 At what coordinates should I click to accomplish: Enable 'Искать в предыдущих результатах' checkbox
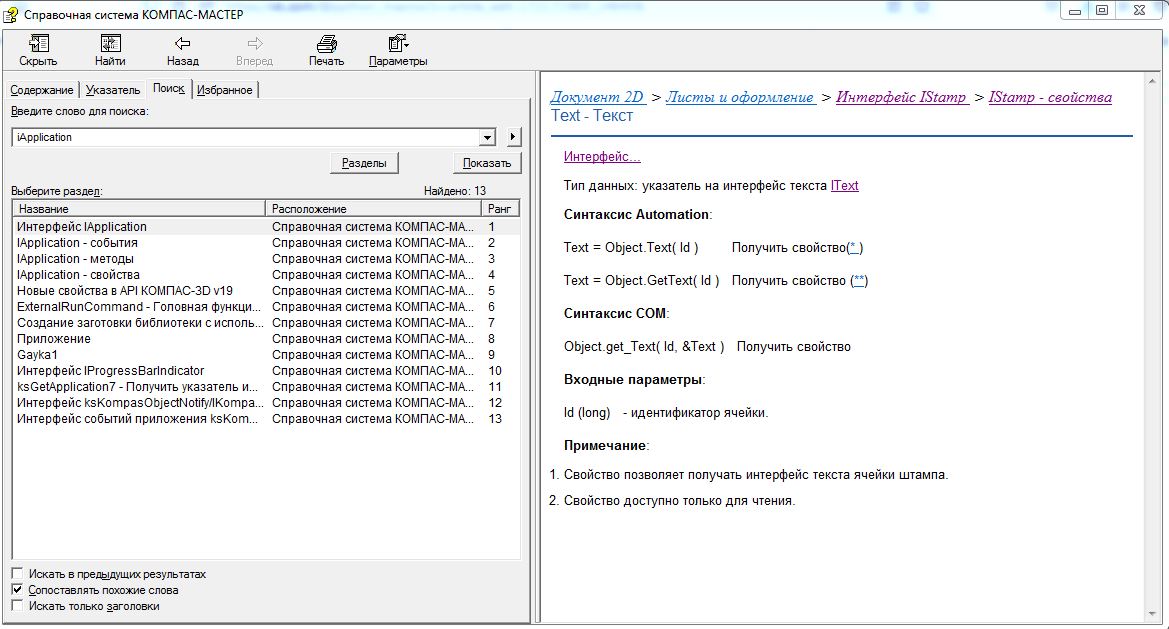pos(17,574)
